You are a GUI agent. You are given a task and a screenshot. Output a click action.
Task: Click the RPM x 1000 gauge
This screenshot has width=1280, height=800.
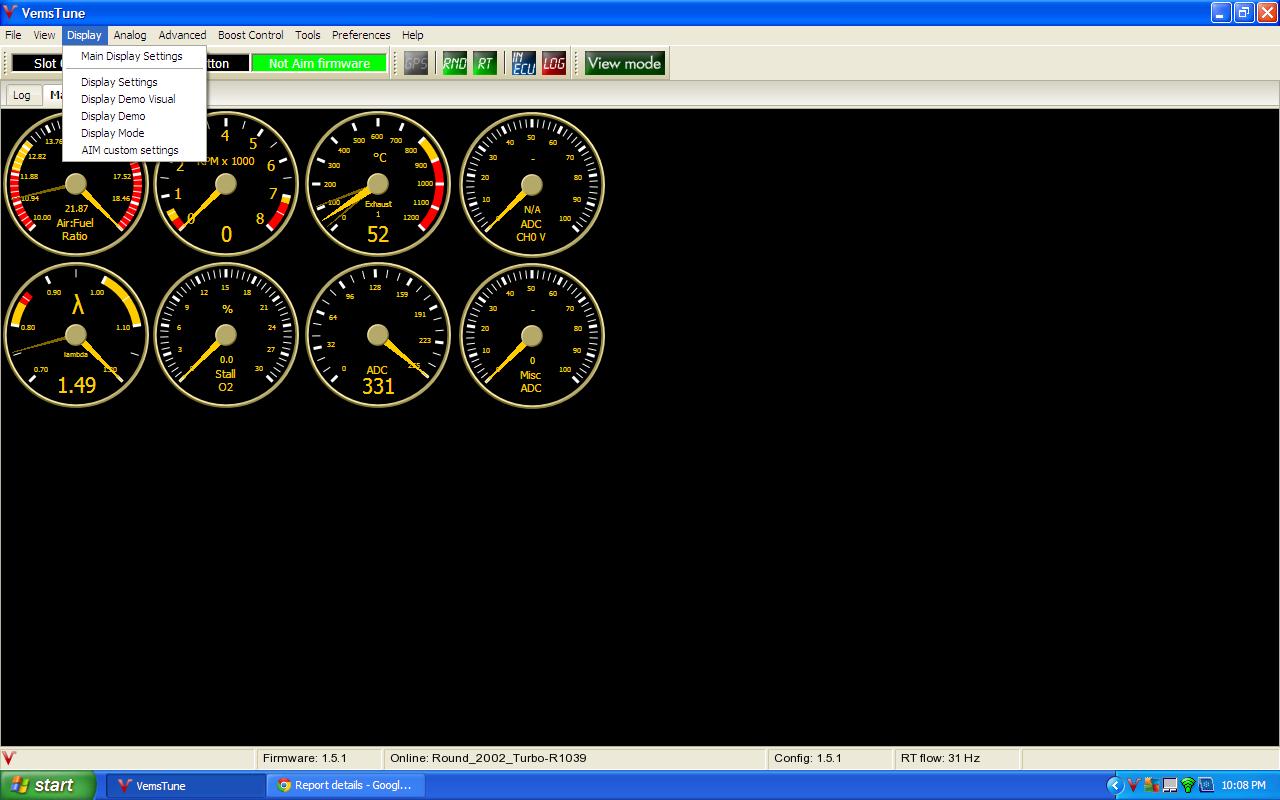coord(226,184)
